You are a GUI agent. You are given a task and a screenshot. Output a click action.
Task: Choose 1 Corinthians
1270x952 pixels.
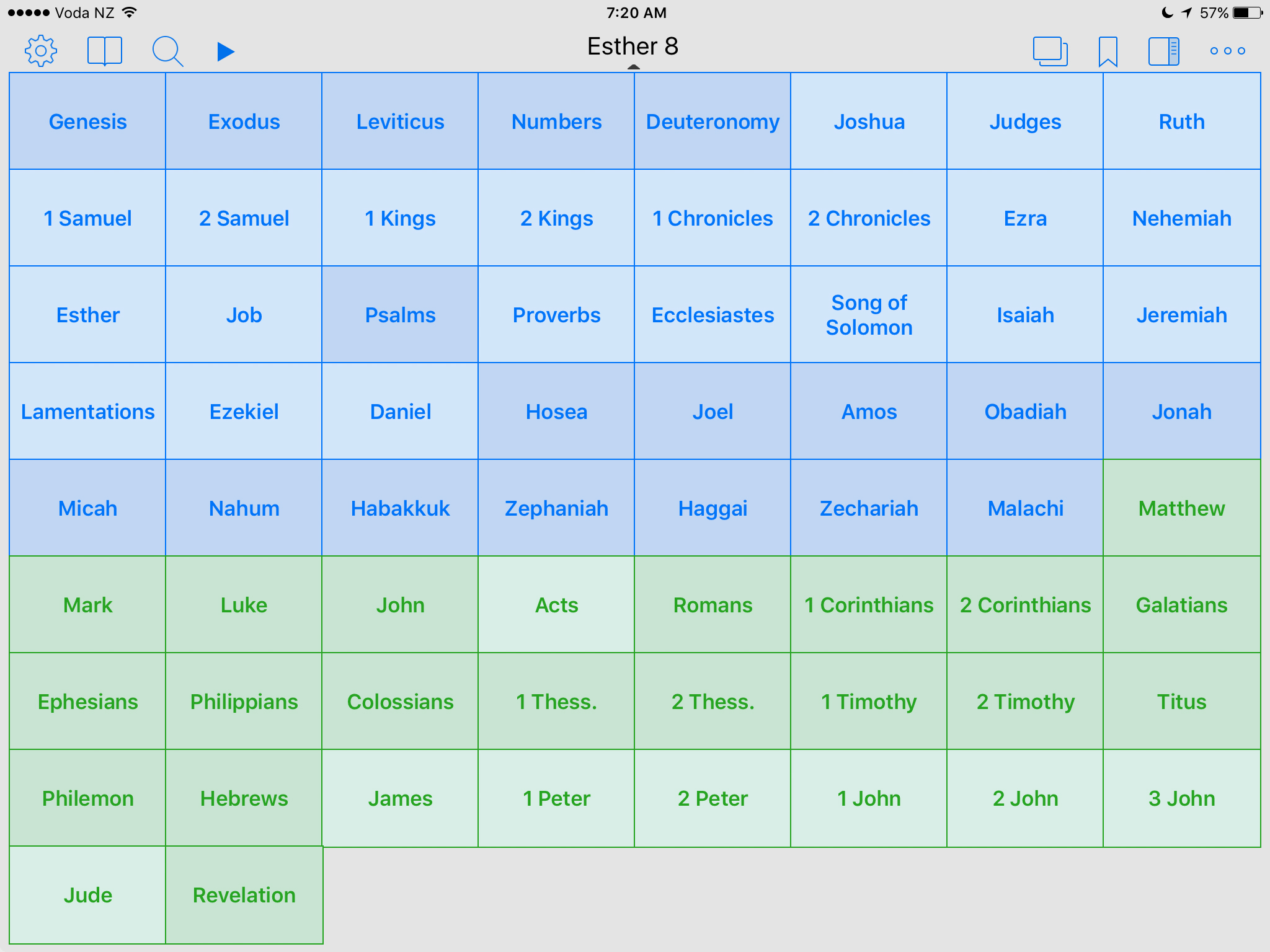pyautogui.click(x=869, y=605)
